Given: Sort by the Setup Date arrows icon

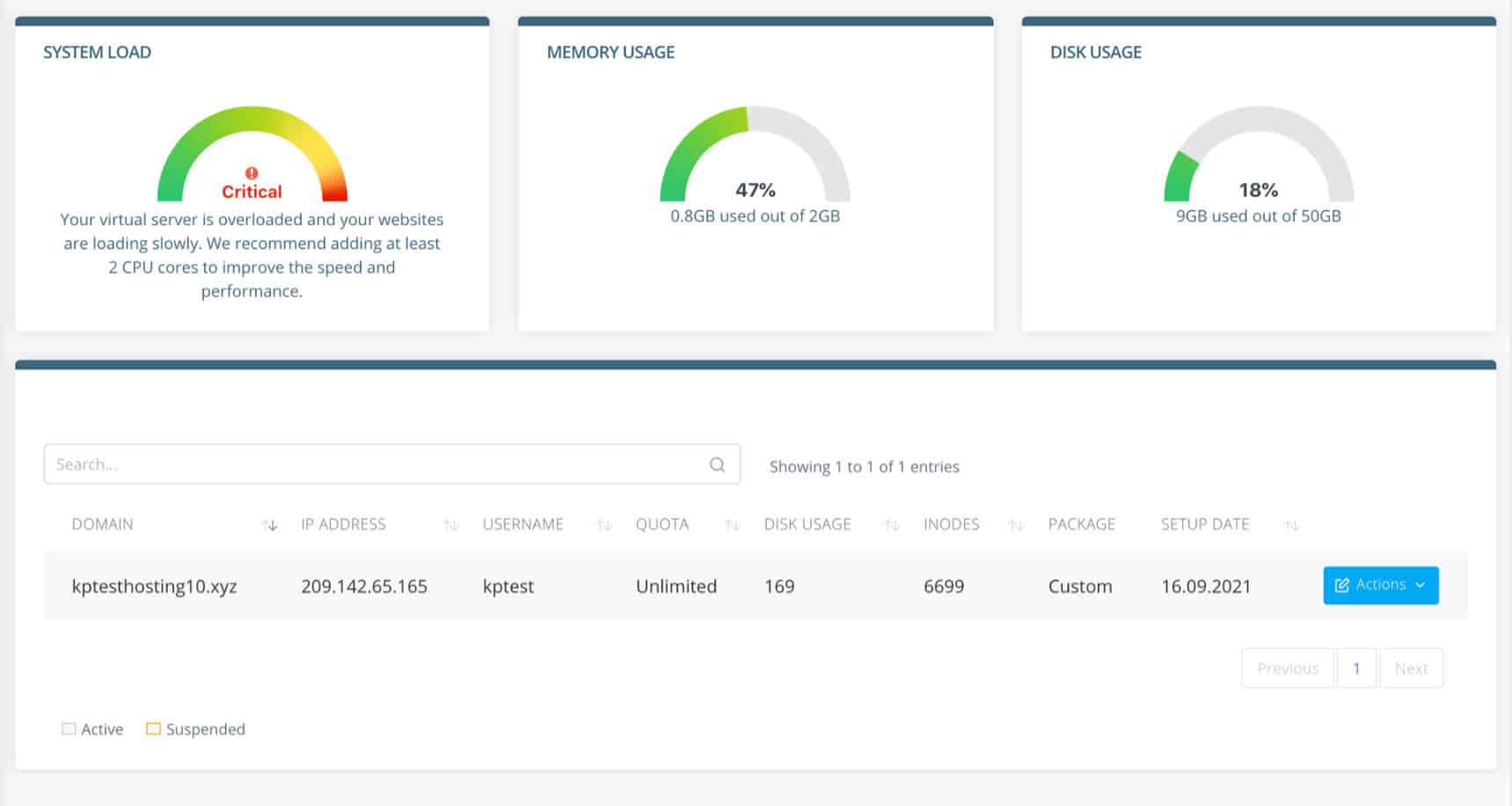Looking at the screenshot, I should click(1291, 525).
